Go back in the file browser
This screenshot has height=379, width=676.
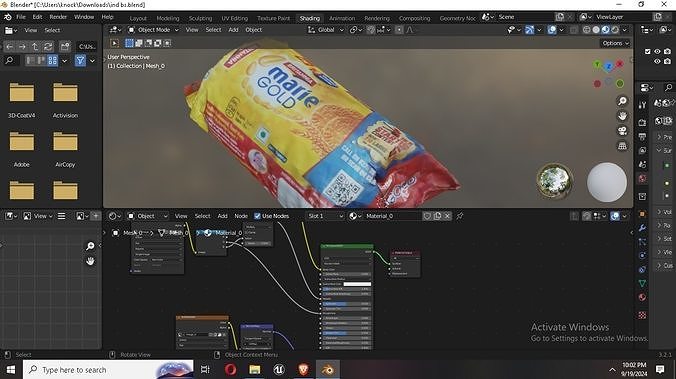point(9,47)
